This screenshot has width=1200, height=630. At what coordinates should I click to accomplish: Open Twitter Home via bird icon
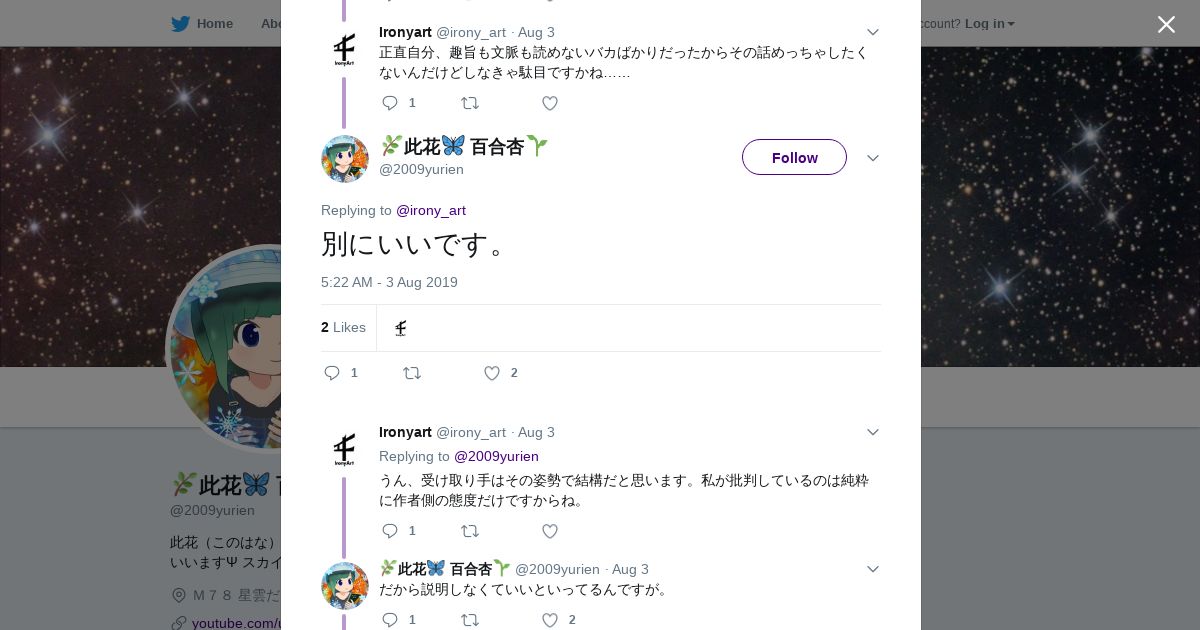[x=180, y=23]
